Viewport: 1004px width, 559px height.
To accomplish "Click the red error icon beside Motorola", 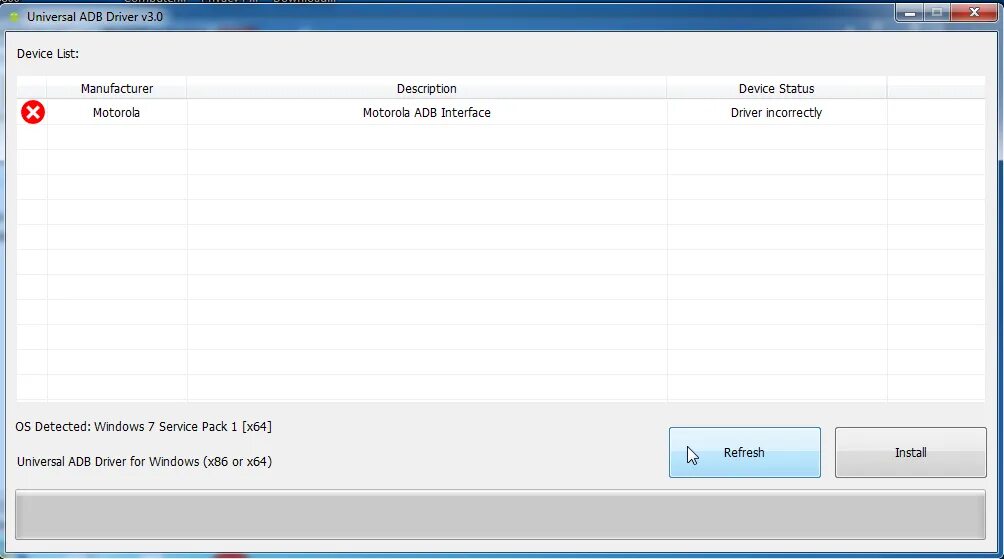I will [x=33, y=112].
